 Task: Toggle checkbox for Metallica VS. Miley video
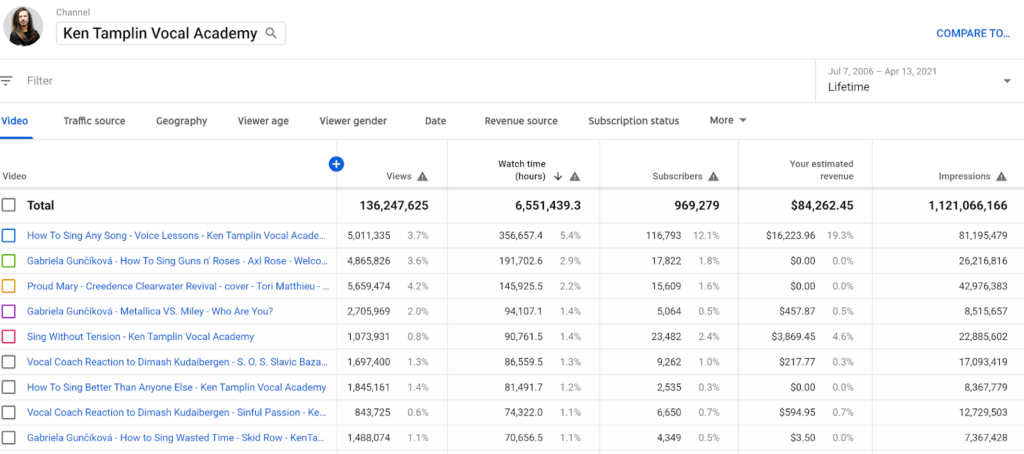[8, 312]
